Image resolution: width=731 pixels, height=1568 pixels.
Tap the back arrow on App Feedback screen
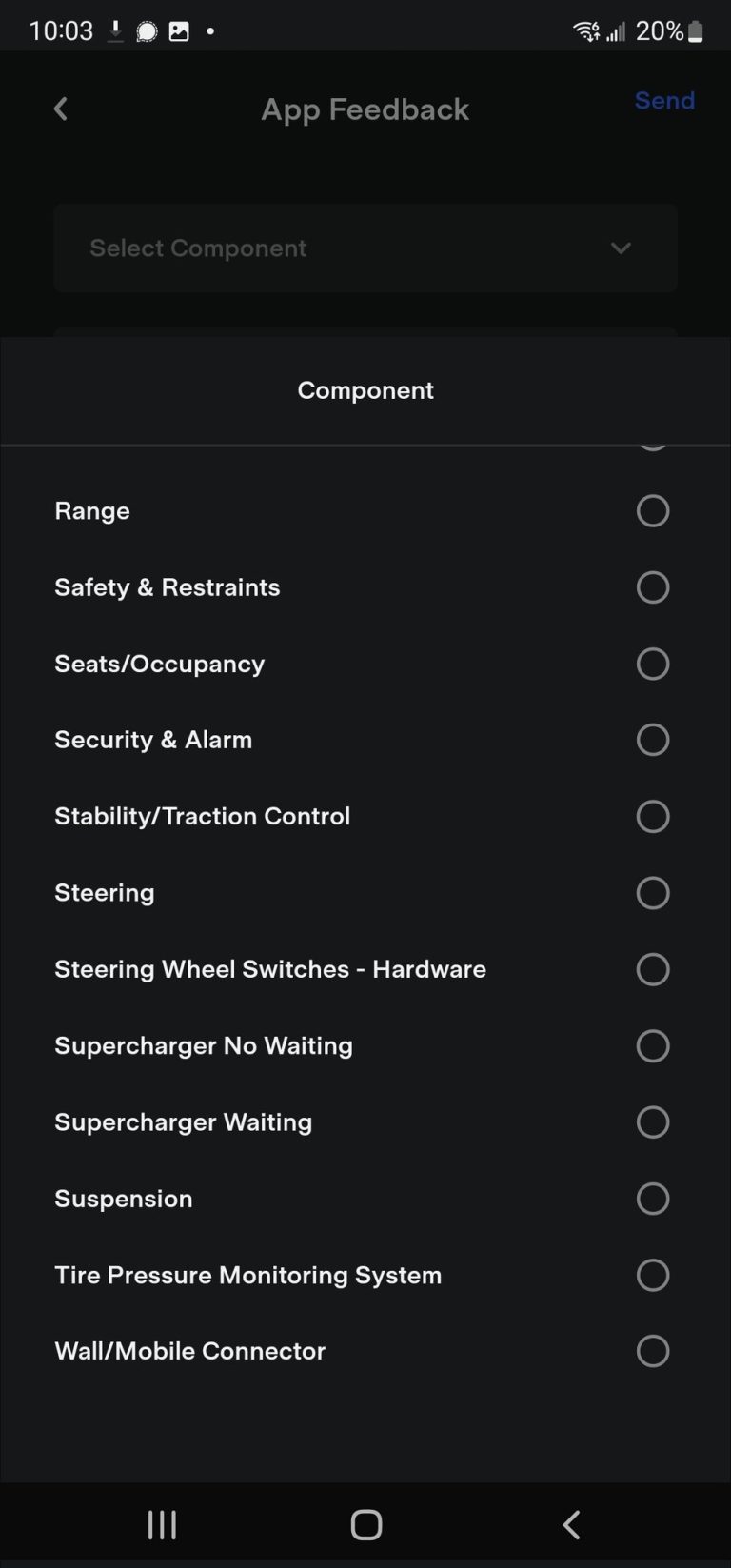coord(60,109)
